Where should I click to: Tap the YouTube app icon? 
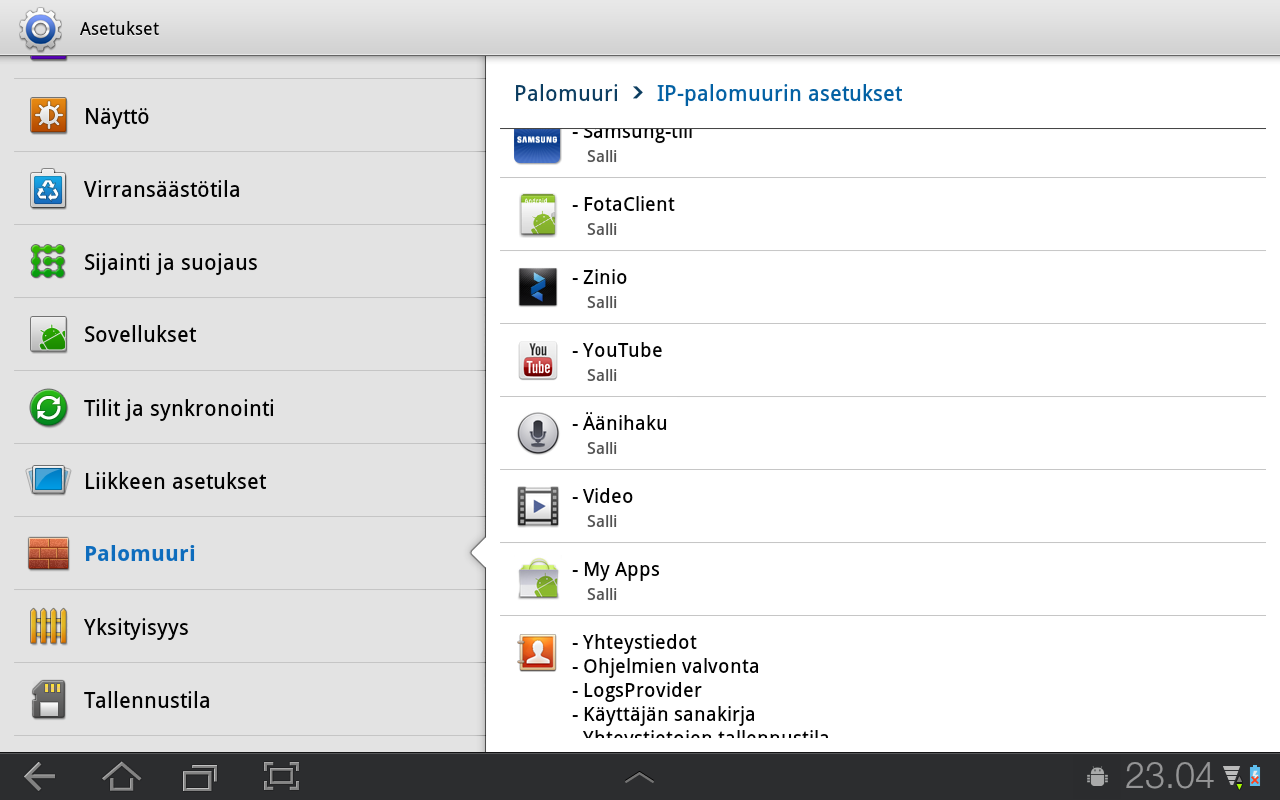click(x=538, y=360)
